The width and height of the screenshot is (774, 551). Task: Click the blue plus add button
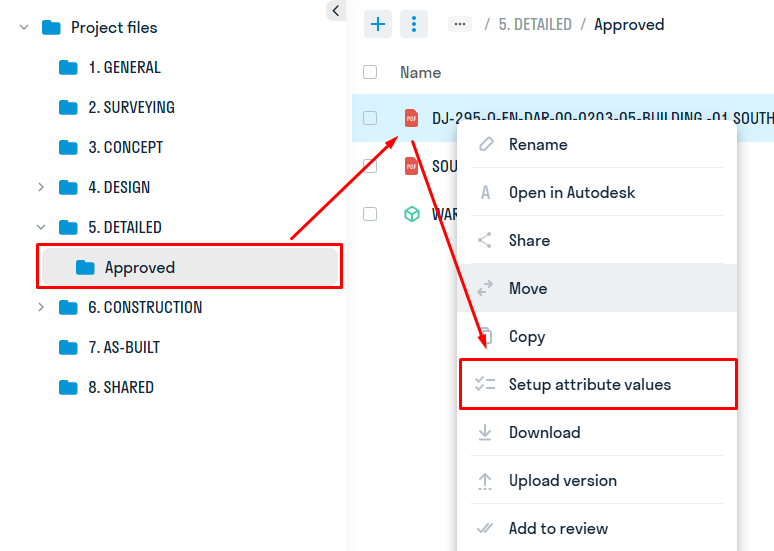(x=378, y=24)
